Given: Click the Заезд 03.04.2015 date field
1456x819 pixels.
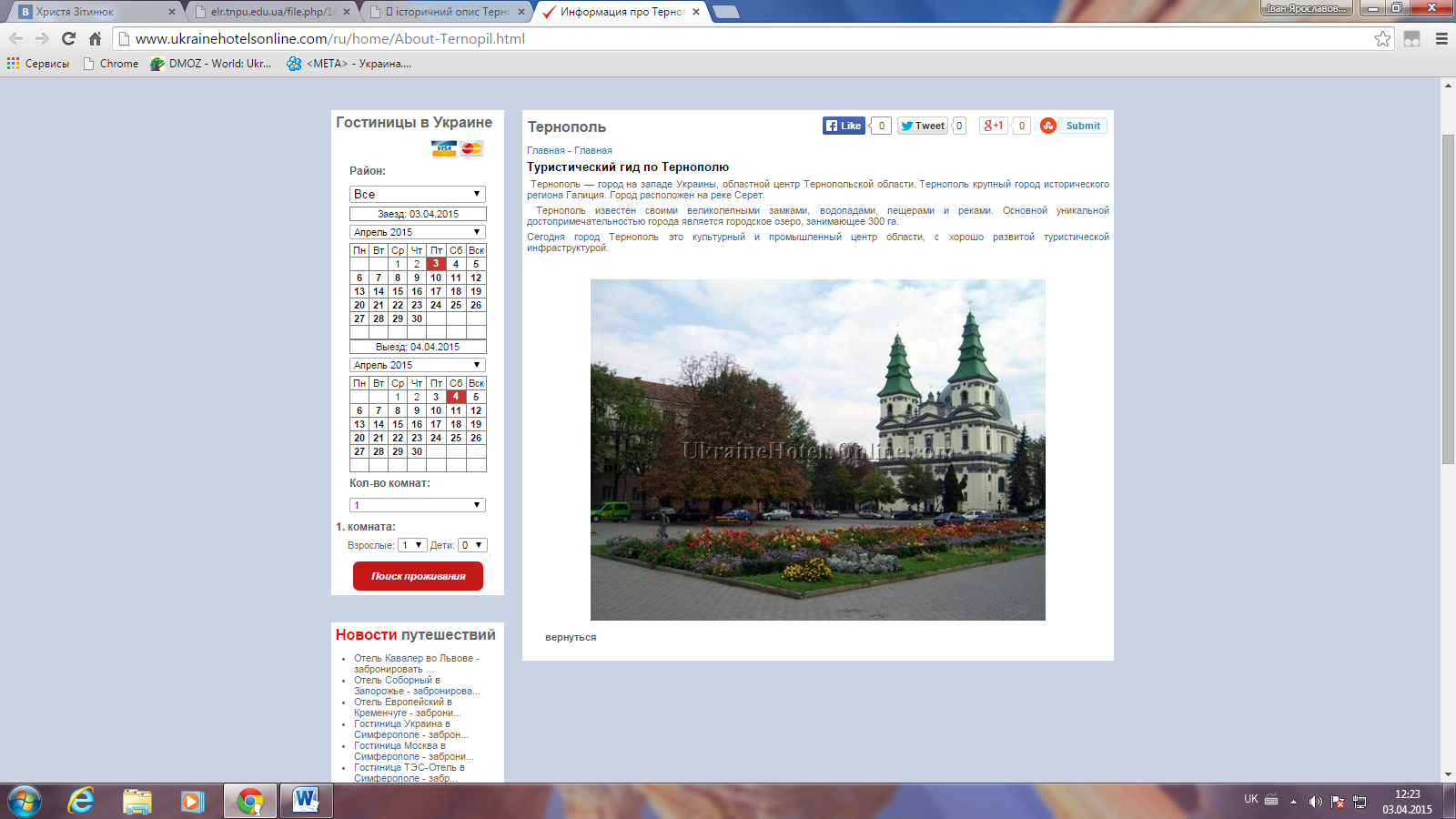Looking at the screenshot, I should click(418, 214).
